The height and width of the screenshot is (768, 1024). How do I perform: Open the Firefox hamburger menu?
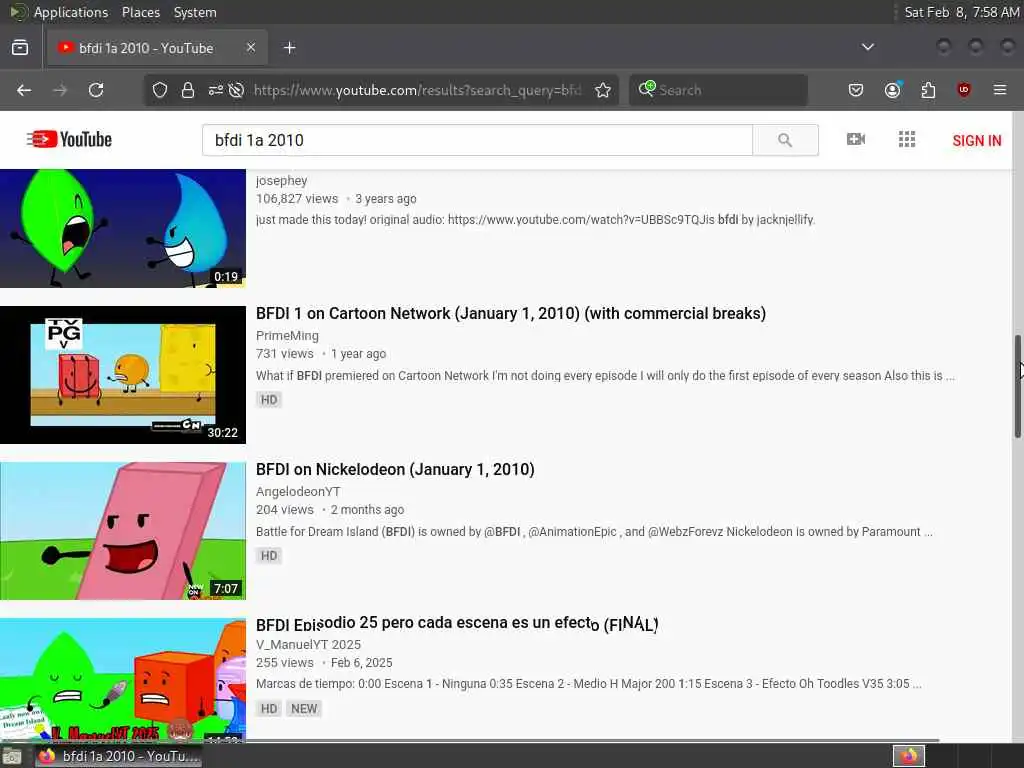point(1000,90)
